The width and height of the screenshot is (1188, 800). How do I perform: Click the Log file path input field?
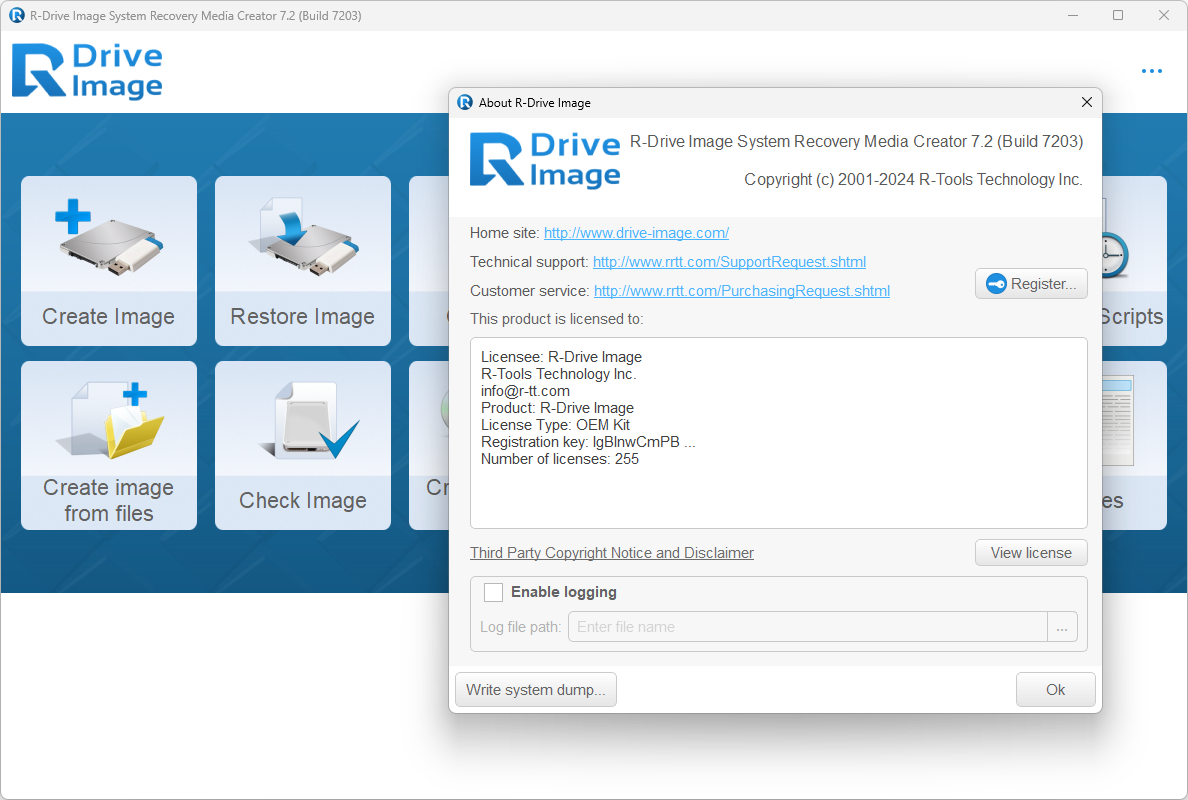808,627
